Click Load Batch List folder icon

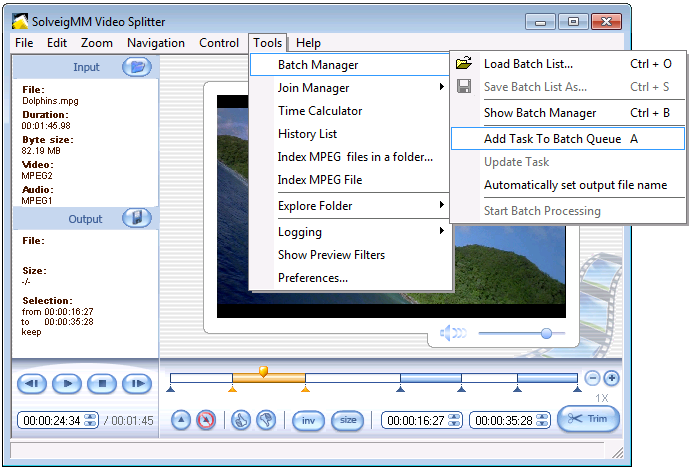464,63
